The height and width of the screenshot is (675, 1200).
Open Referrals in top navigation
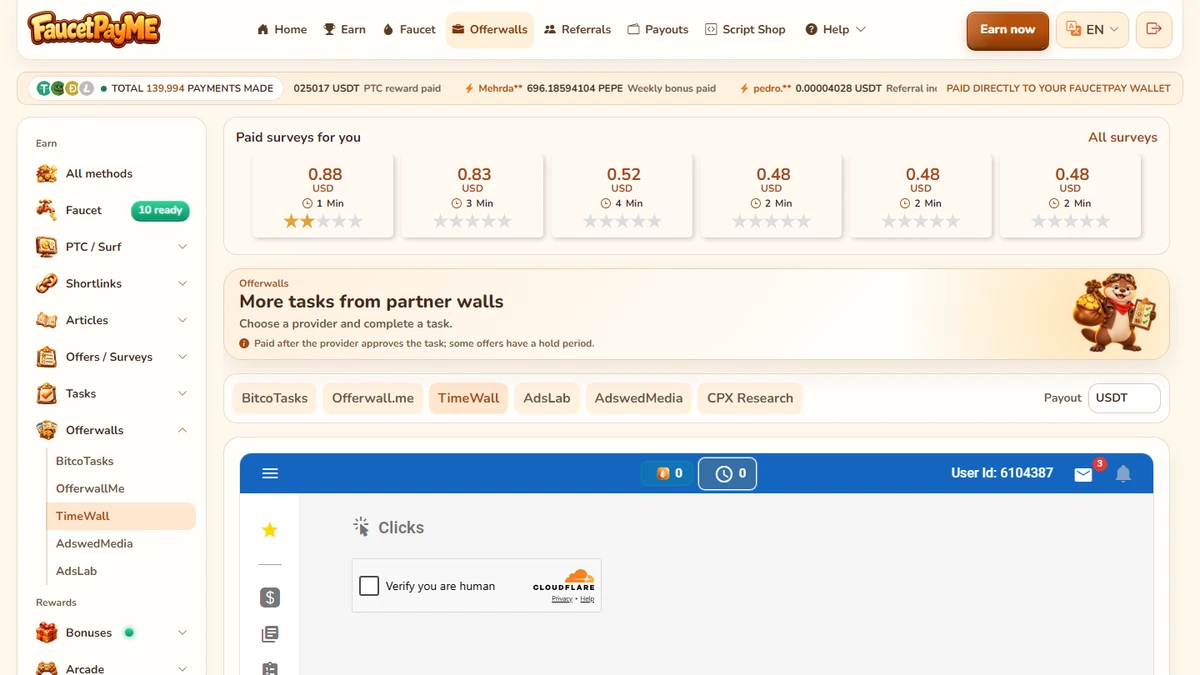pyautogui.click(x=578, y=29)
